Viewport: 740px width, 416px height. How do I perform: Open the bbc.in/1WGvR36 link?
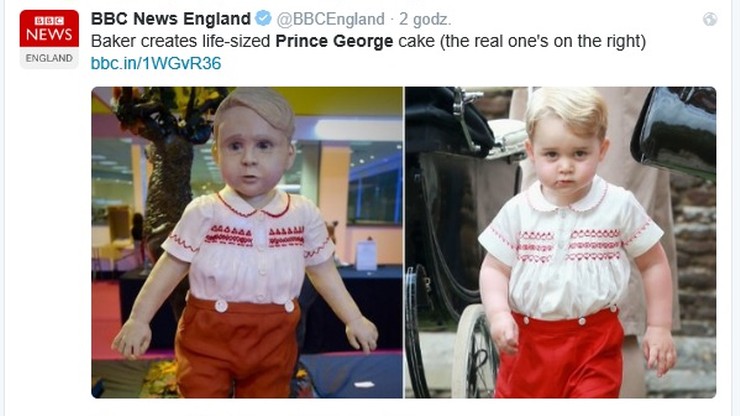[156, 63]
